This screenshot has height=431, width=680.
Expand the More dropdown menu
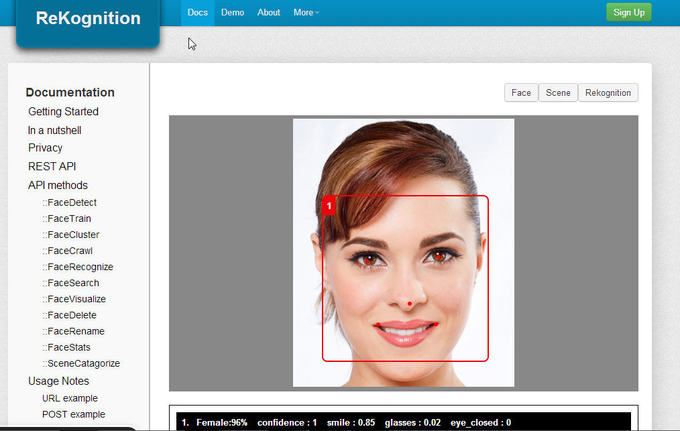coord(306,13)
